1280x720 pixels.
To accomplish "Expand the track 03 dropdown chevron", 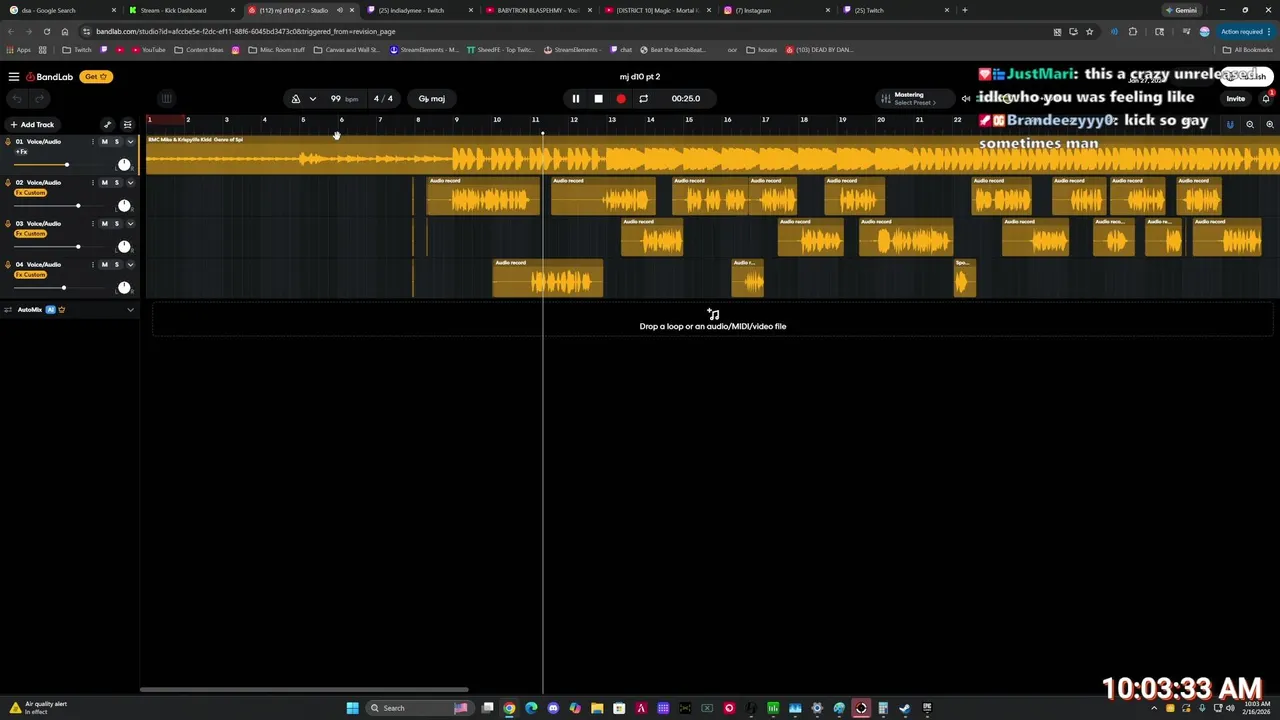I will (x=130, y=224).
